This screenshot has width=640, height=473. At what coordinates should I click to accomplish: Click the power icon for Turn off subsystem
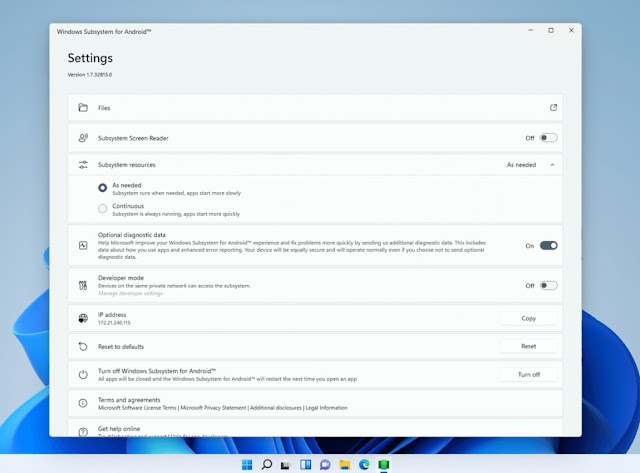[83, 375]
